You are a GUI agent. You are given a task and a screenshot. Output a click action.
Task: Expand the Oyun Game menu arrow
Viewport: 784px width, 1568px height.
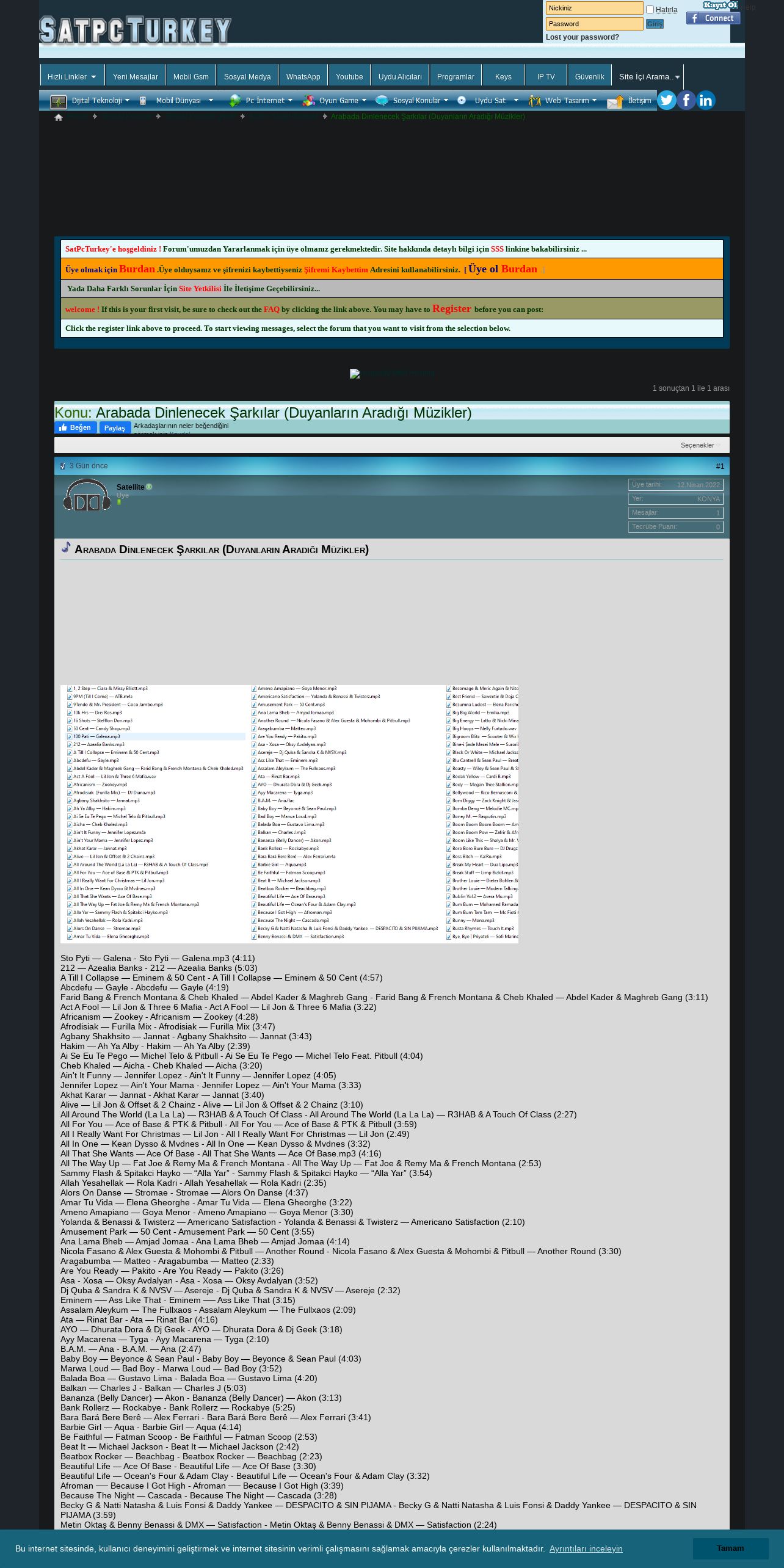tap(364, 100)
